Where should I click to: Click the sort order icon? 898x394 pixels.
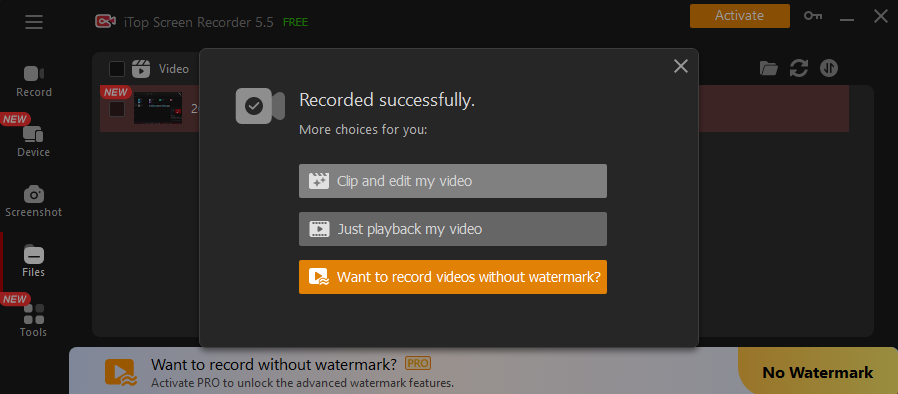point(829,69)
